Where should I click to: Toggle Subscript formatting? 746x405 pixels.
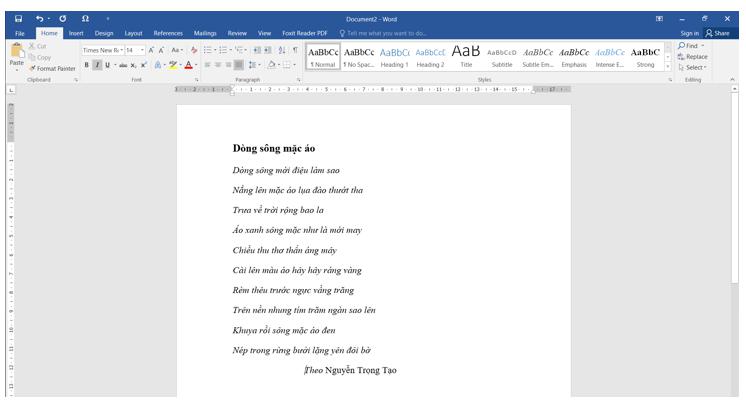[134, 65]
